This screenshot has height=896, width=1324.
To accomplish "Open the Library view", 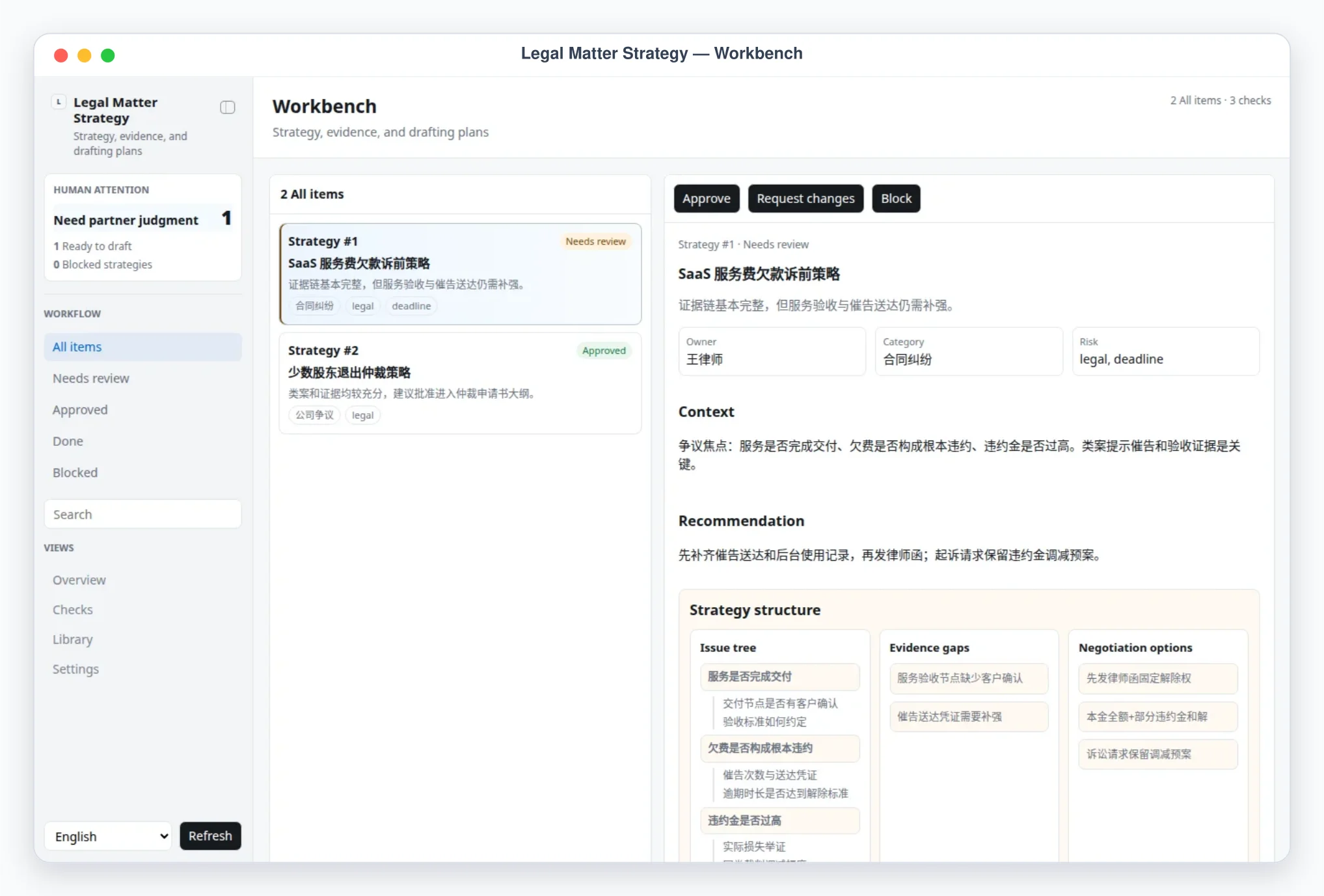I will point(73,640).
